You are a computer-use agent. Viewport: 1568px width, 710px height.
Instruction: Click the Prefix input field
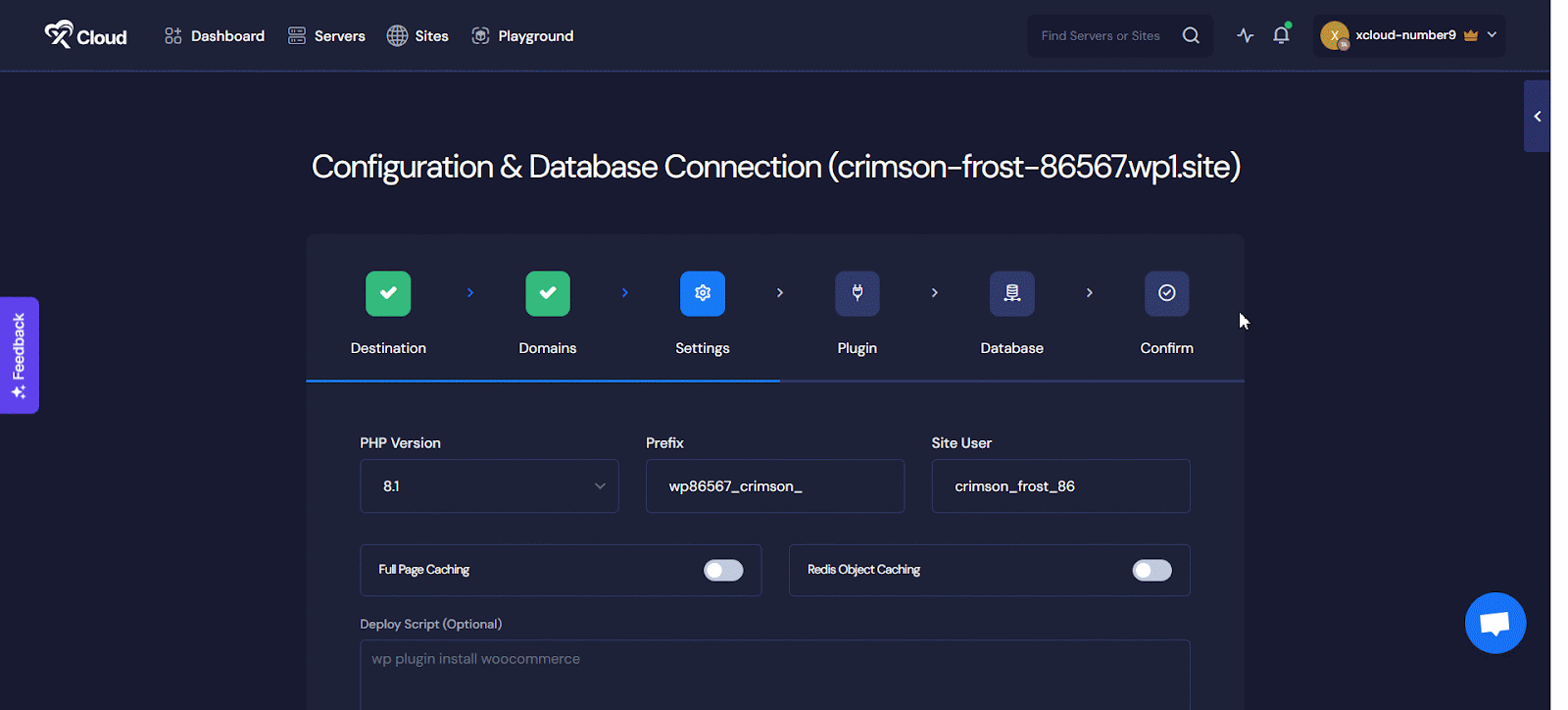click(774, 486)
